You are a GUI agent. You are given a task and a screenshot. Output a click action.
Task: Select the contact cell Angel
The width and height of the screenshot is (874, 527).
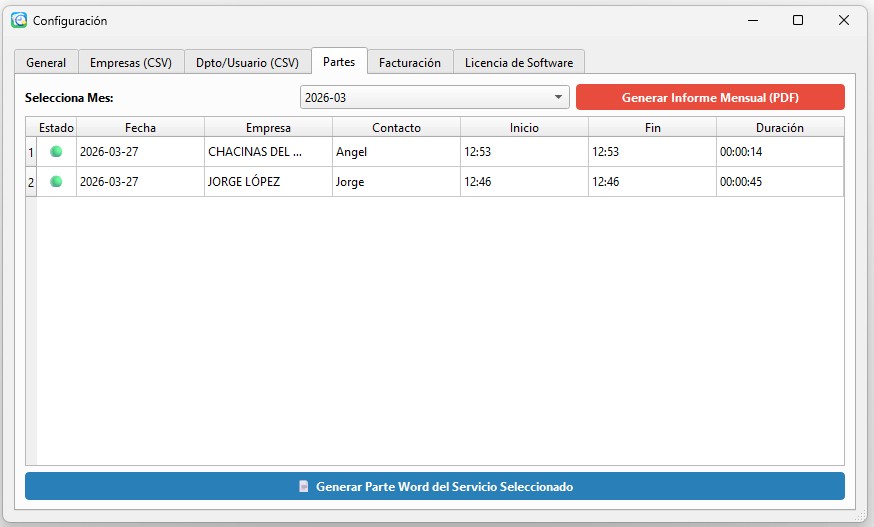(396, 152)
